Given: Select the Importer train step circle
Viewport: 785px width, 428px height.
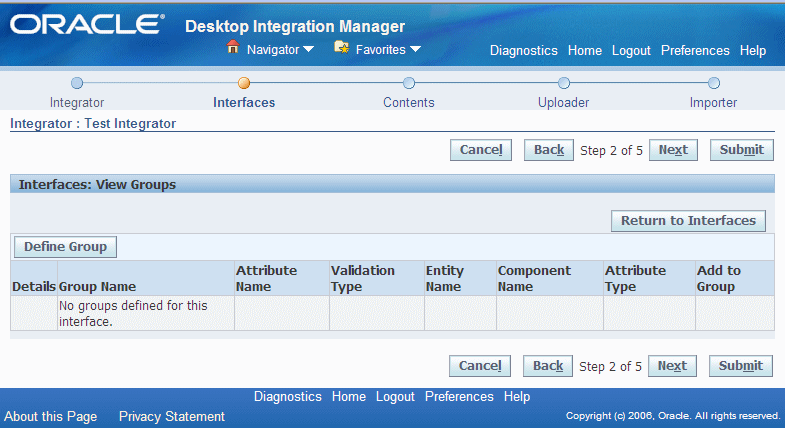Looking at the screenshot, I should point(713,83).
